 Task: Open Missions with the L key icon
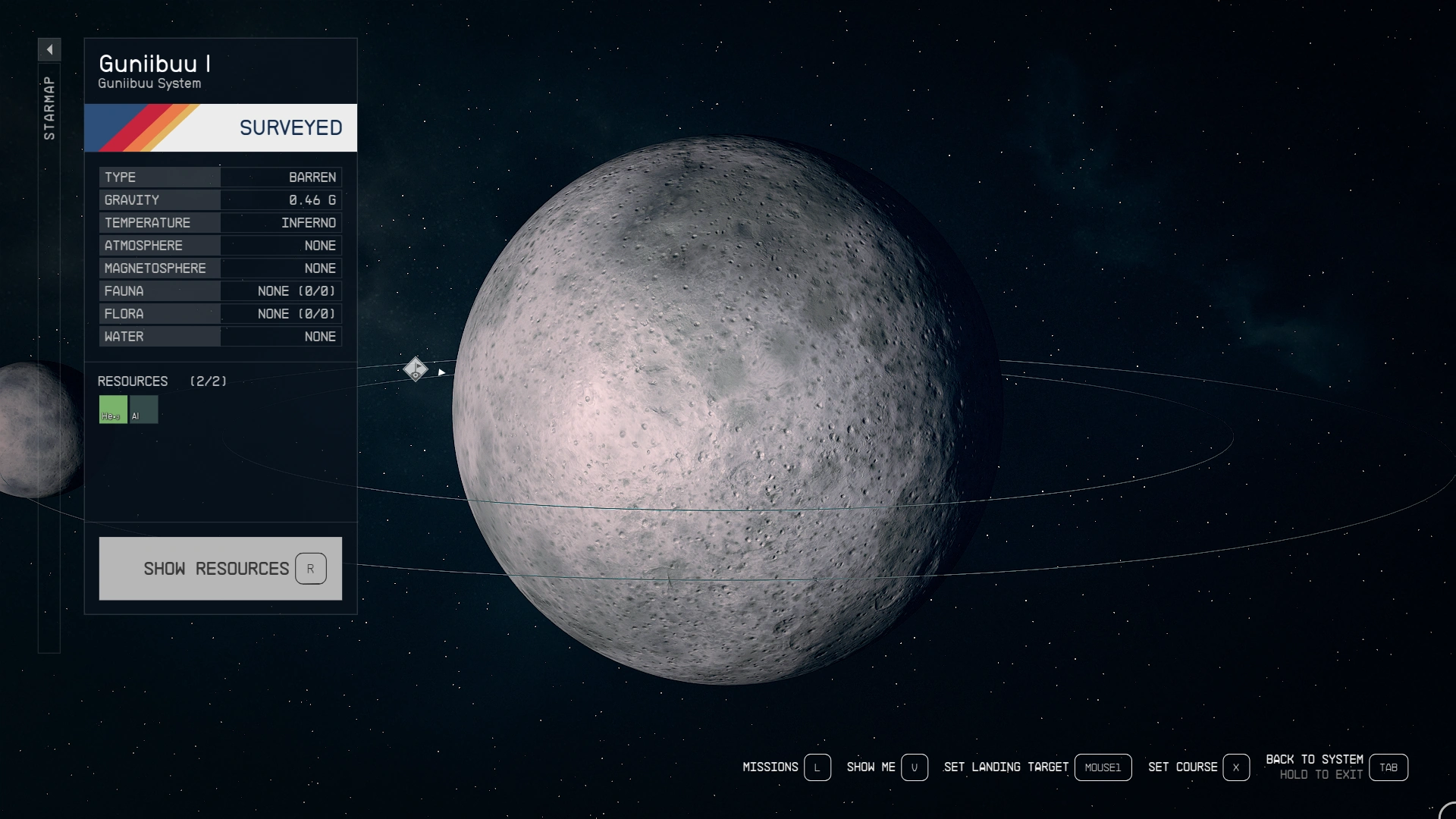[x=817, y=767]
